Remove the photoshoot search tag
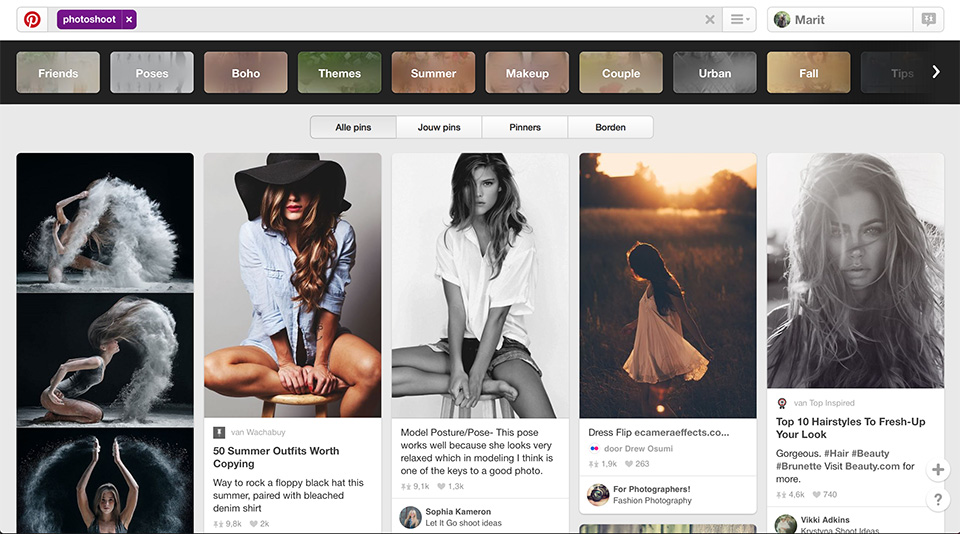960x534 pixels. (x=129, y=20)
